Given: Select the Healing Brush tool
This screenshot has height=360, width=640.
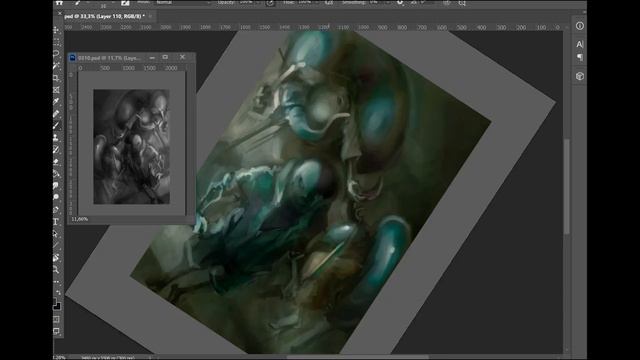Looking at the screenshot, I should (x=56, y=114).
